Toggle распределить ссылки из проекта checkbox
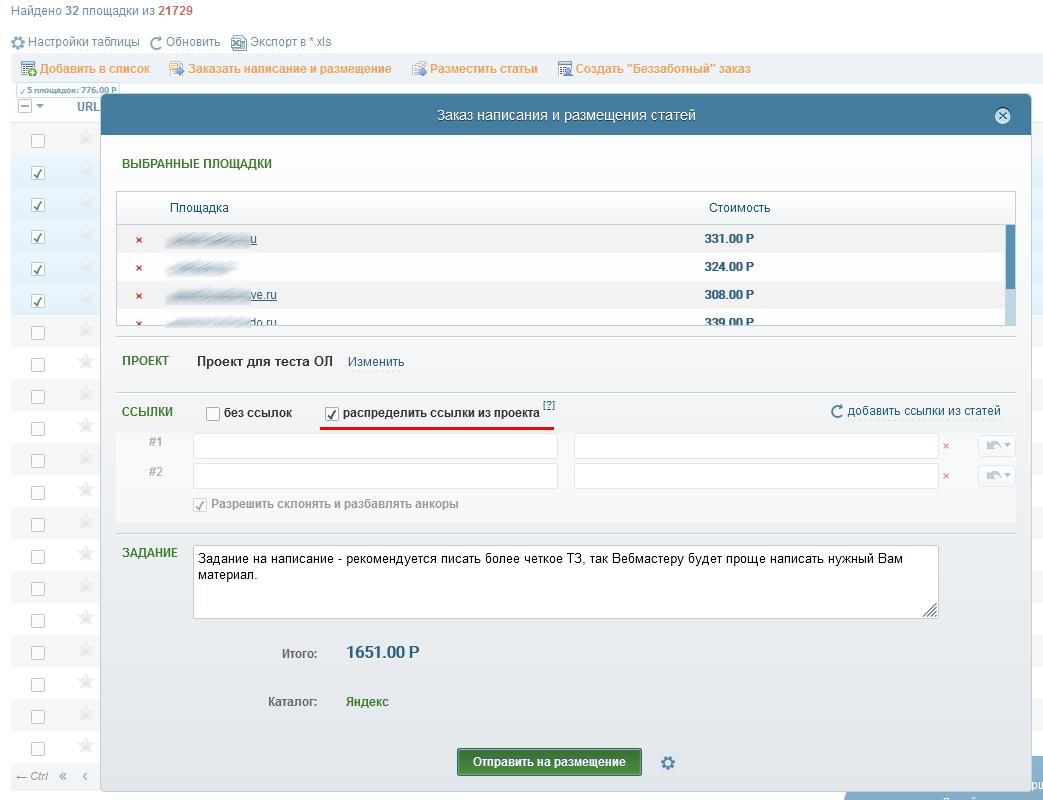 331,414
